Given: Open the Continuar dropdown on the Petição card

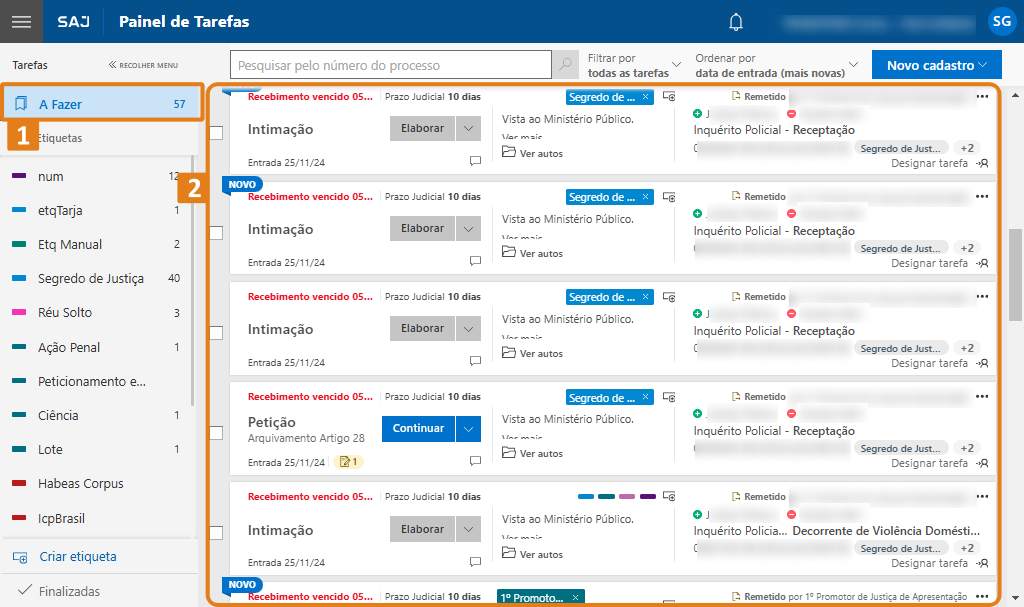Looking at the screenshot, I should click(x=468, y=428).
